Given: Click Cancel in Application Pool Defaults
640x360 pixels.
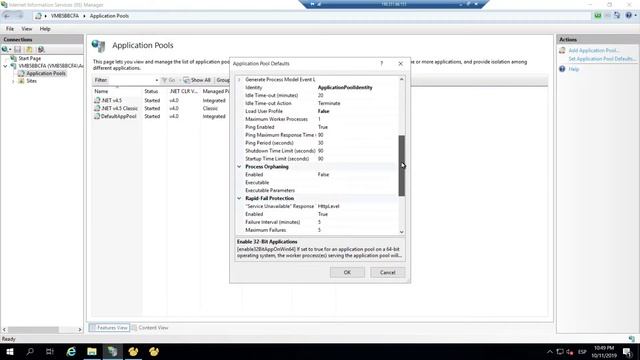Looking at the screenshot, I should (387, 272).
